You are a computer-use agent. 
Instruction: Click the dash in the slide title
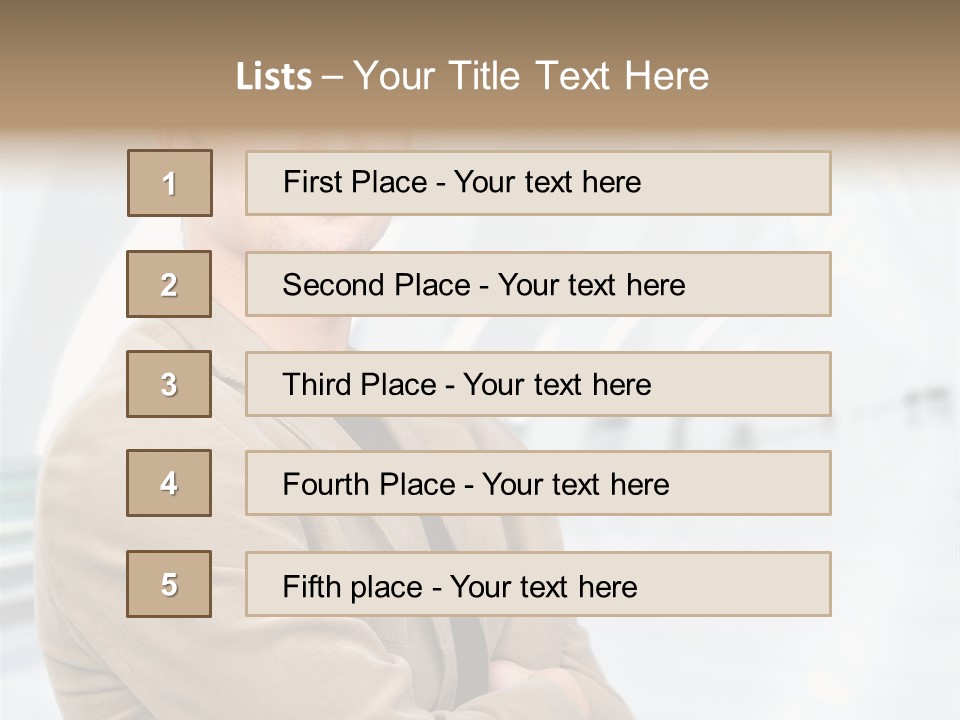click(x=332, y=77)
